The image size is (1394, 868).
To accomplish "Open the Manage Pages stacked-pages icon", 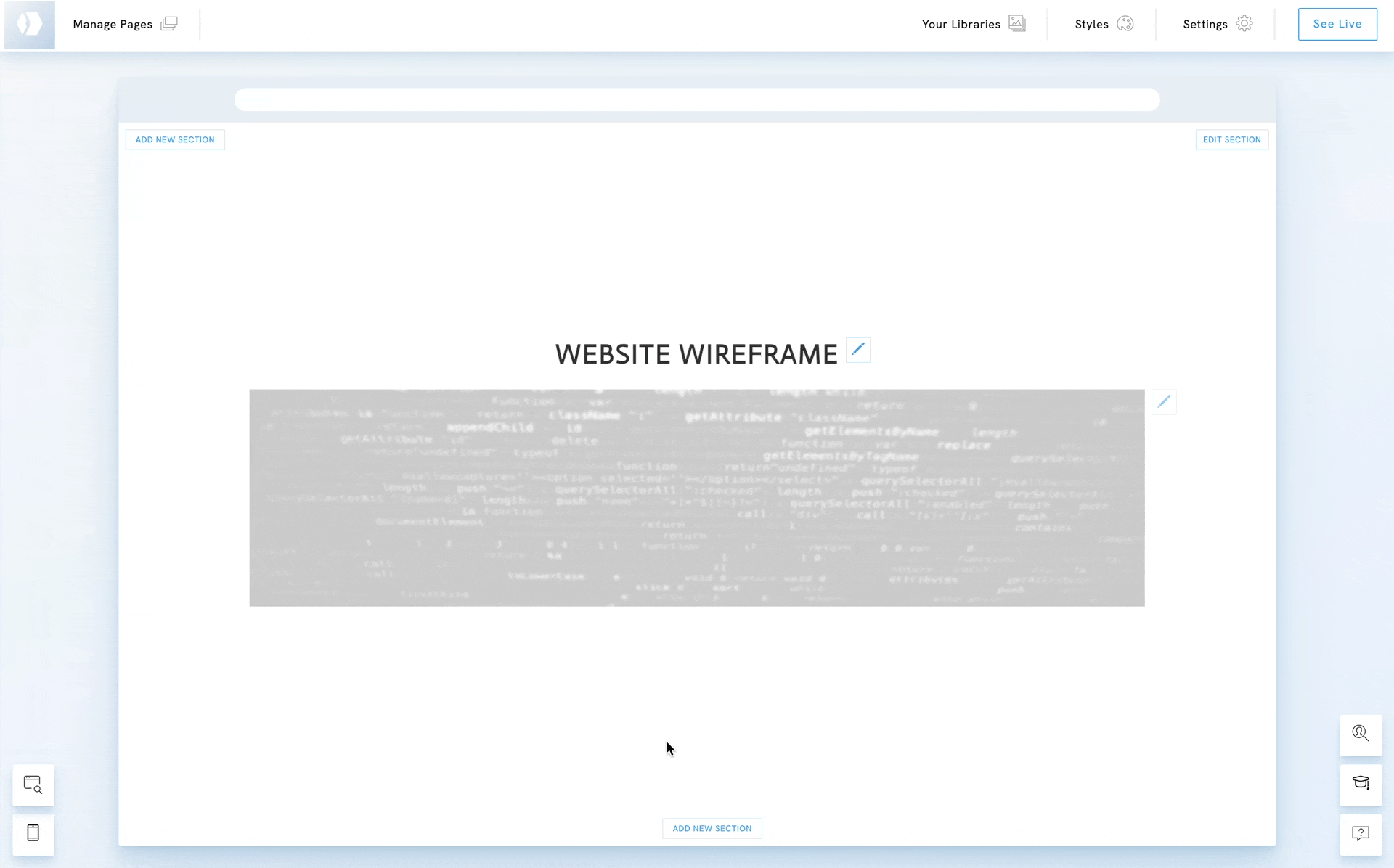I will click(168, 24).
